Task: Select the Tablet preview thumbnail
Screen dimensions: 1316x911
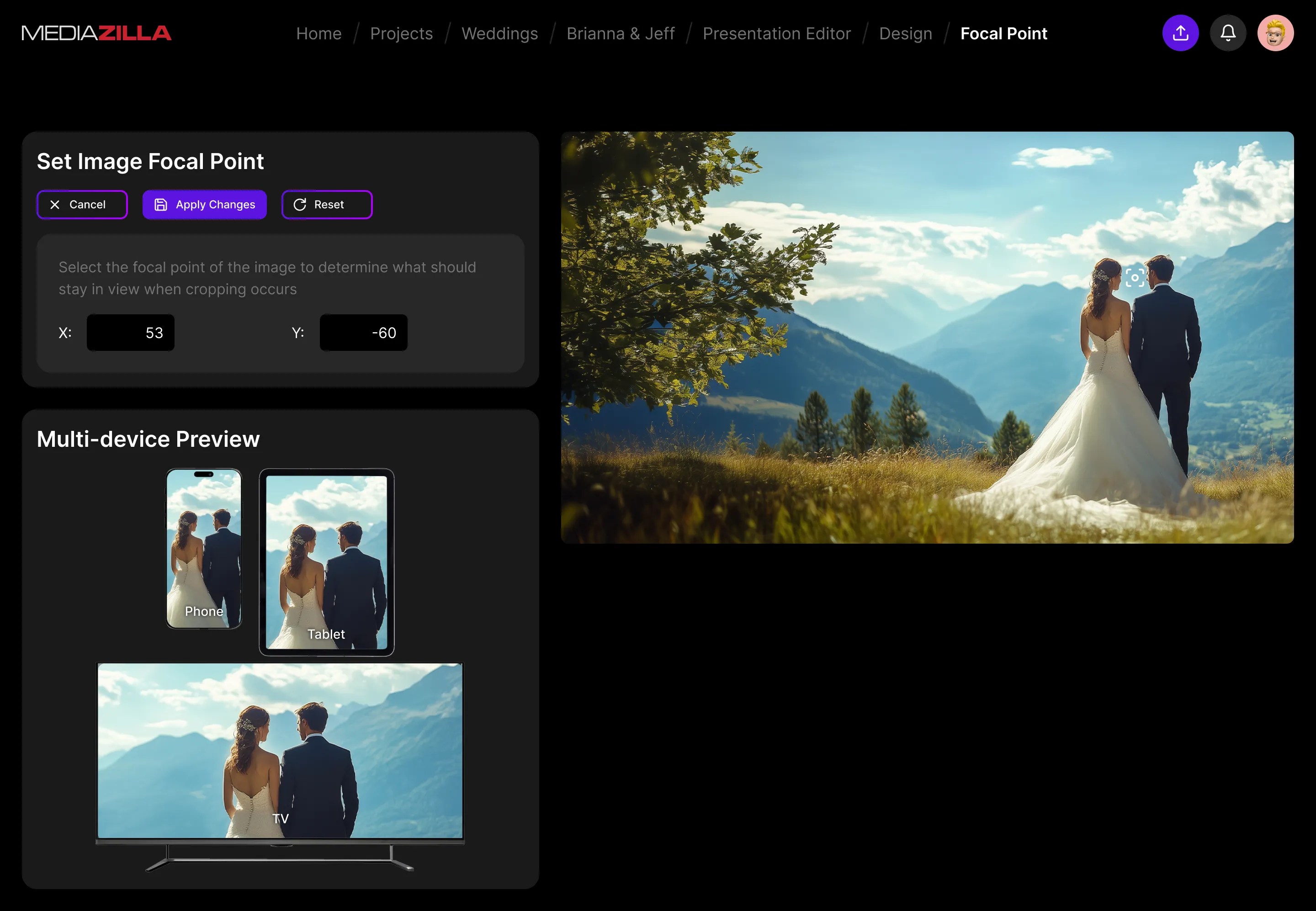Action: click(x=327, y=562)
